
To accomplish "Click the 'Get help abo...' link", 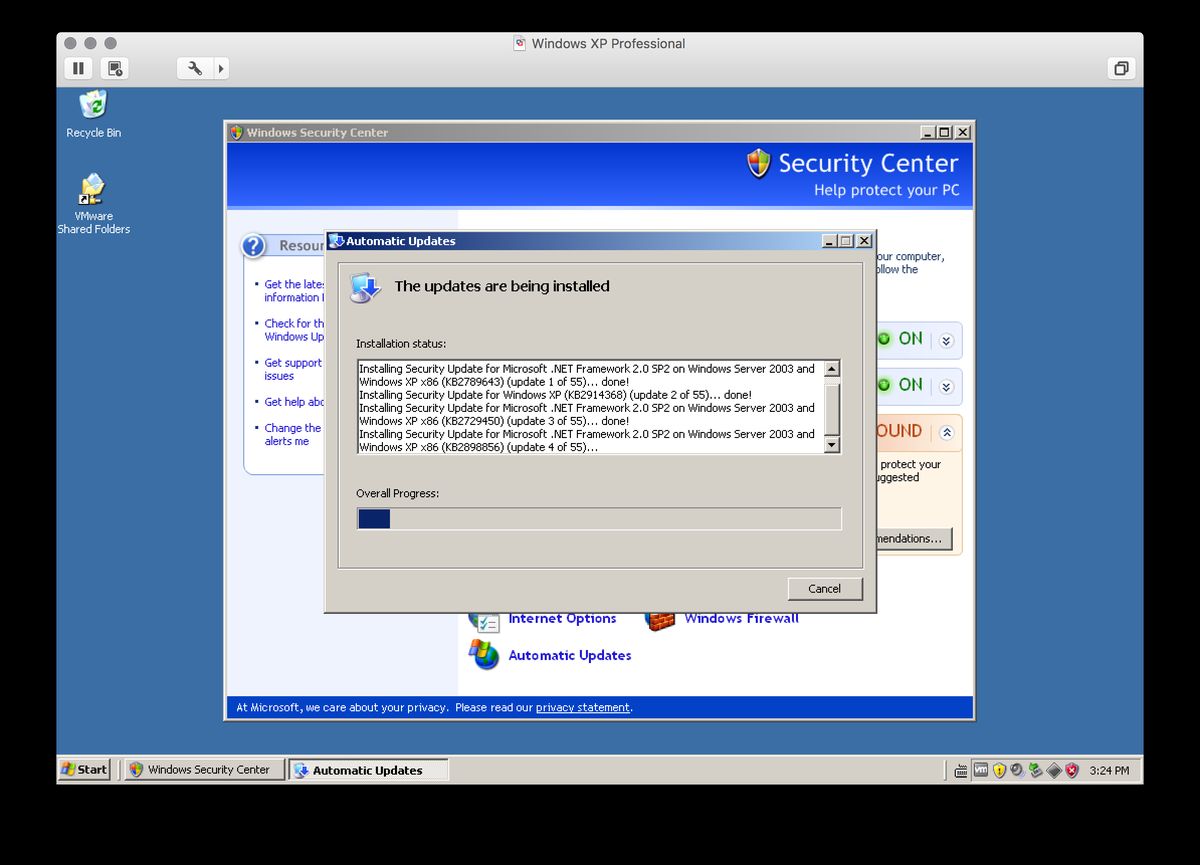I will point(294,402).
